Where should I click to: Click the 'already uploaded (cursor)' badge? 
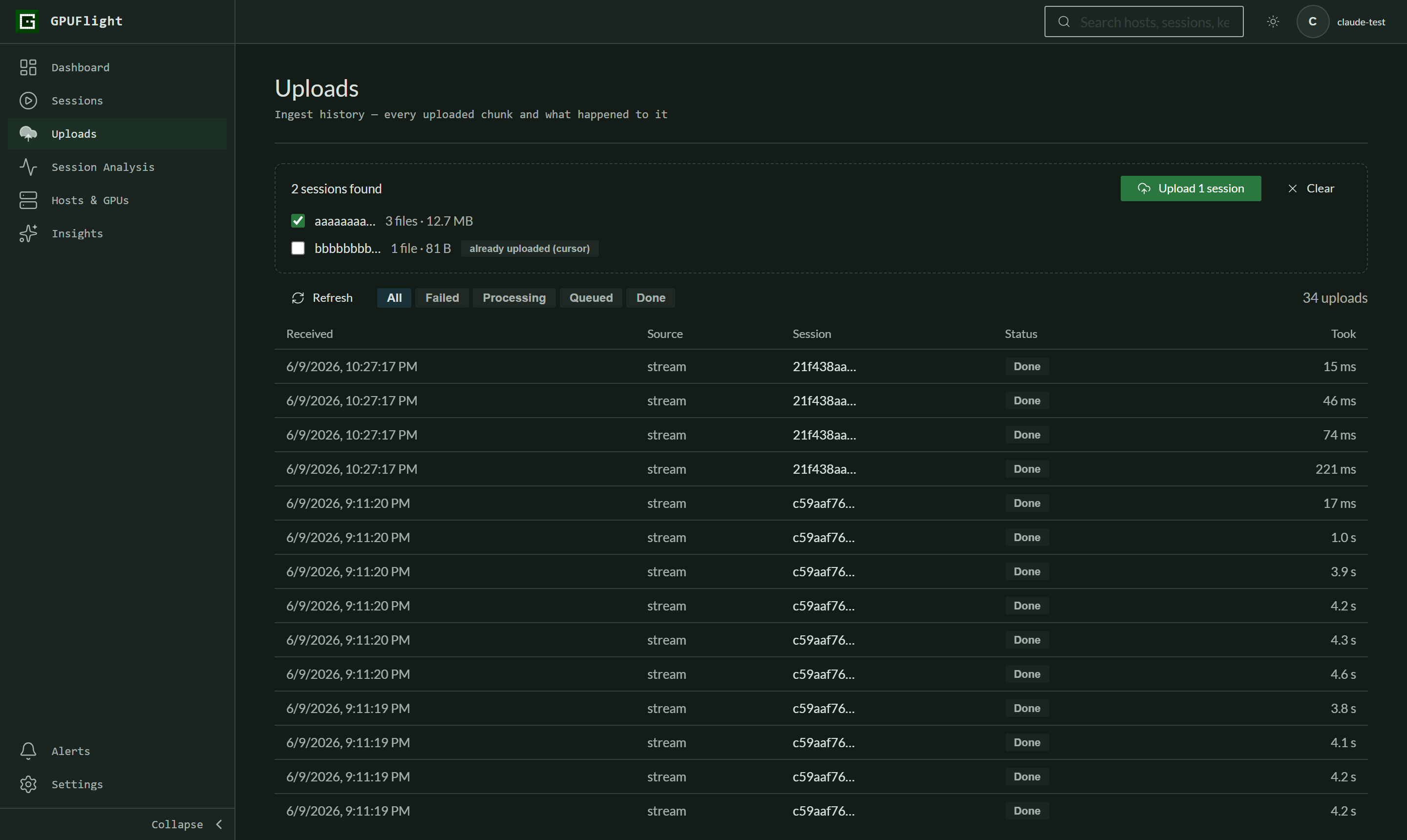(530, 249)
